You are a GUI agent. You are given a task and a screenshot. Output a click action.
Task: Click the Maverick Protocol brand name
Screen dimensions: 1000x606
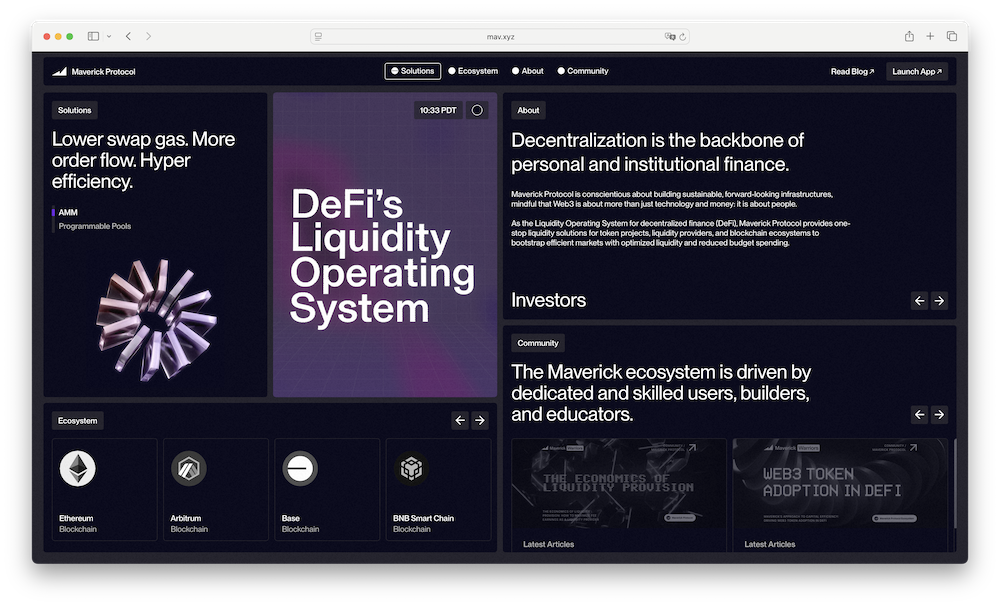tap(103, 71)
